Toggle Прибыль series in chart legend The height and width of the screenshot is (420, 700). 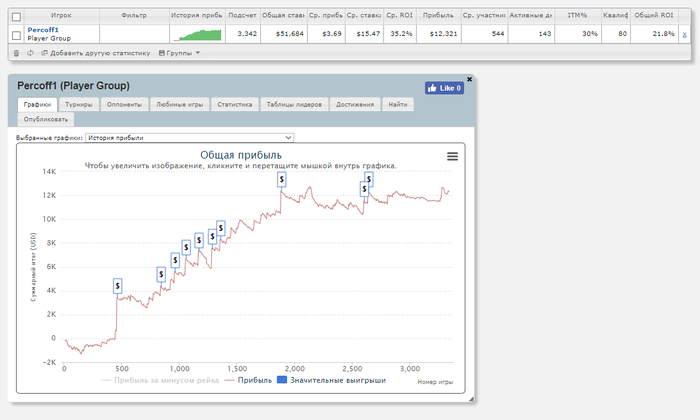point(248,380)
